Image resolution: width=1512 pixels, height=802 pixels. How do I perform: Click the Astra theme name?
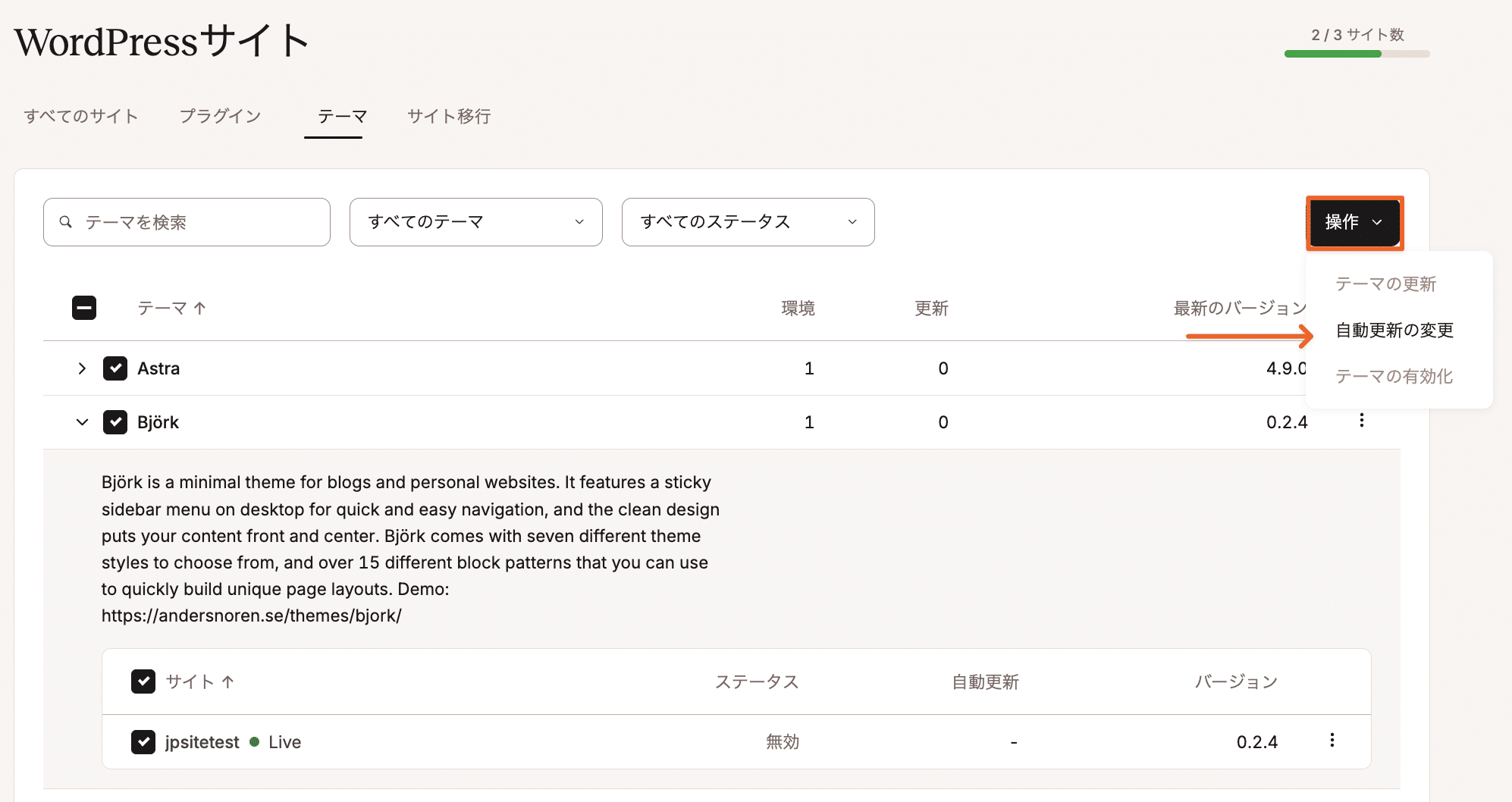coord(158,368)
